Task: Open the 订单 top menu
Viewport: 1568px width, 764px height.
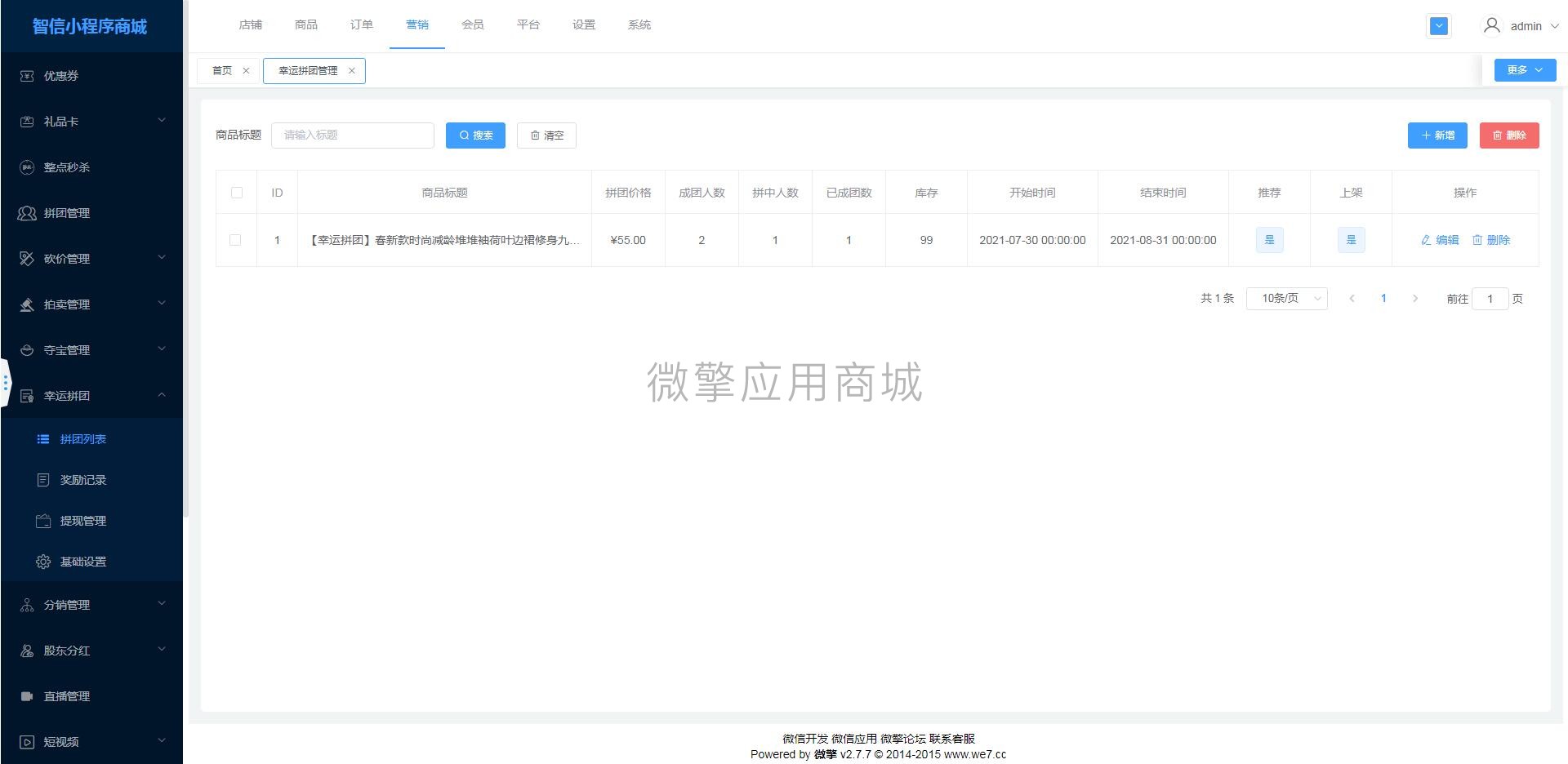Action: 362,25
